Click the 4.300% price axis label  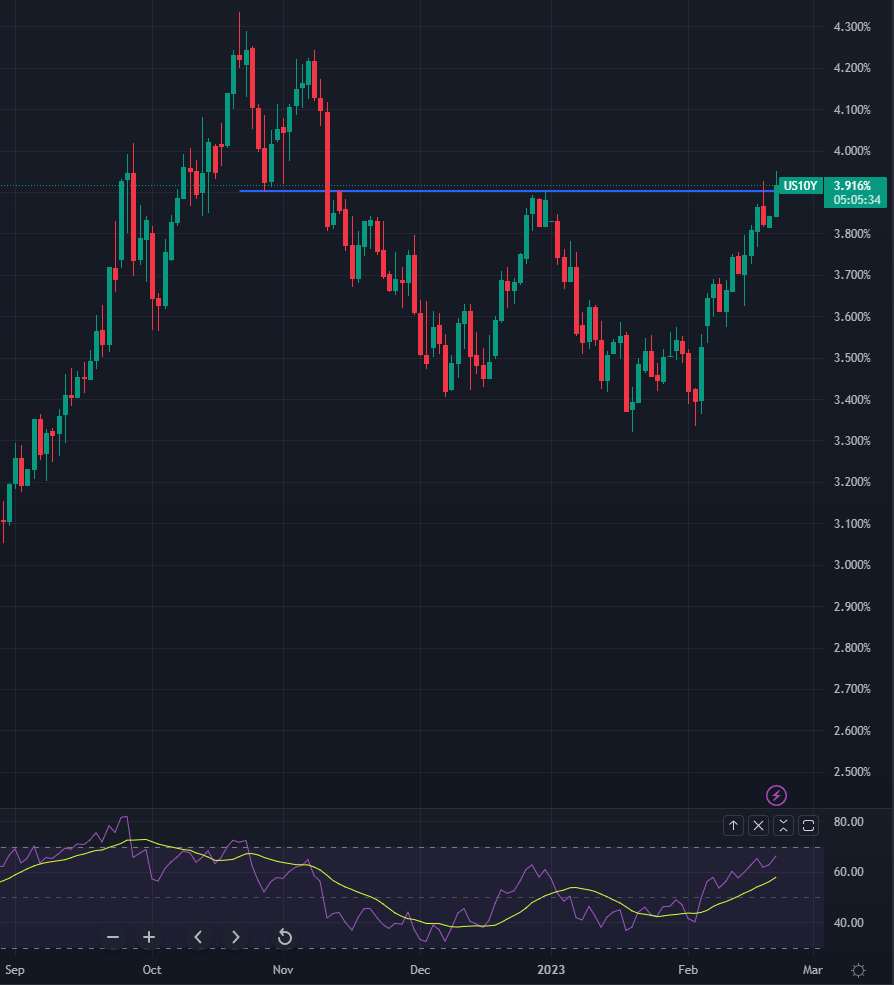tap(852, 27)
